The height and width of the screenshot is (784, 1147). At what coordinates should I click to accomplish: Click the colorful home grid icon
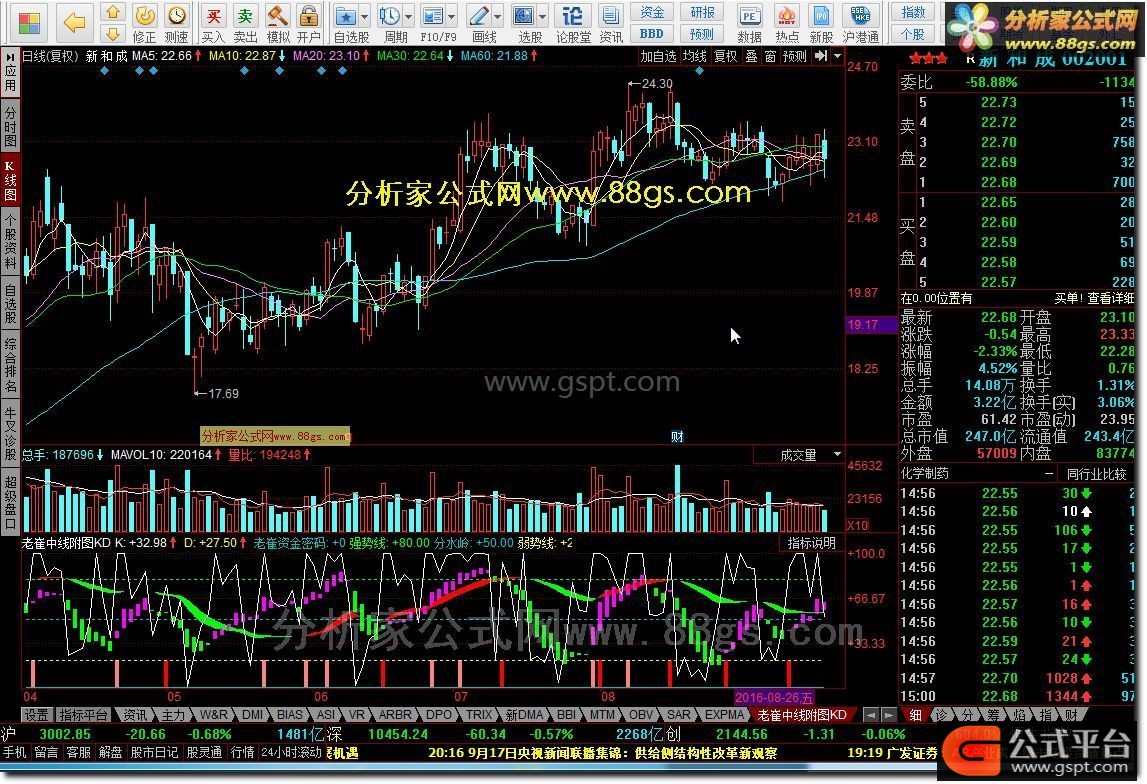coord(29,22)
